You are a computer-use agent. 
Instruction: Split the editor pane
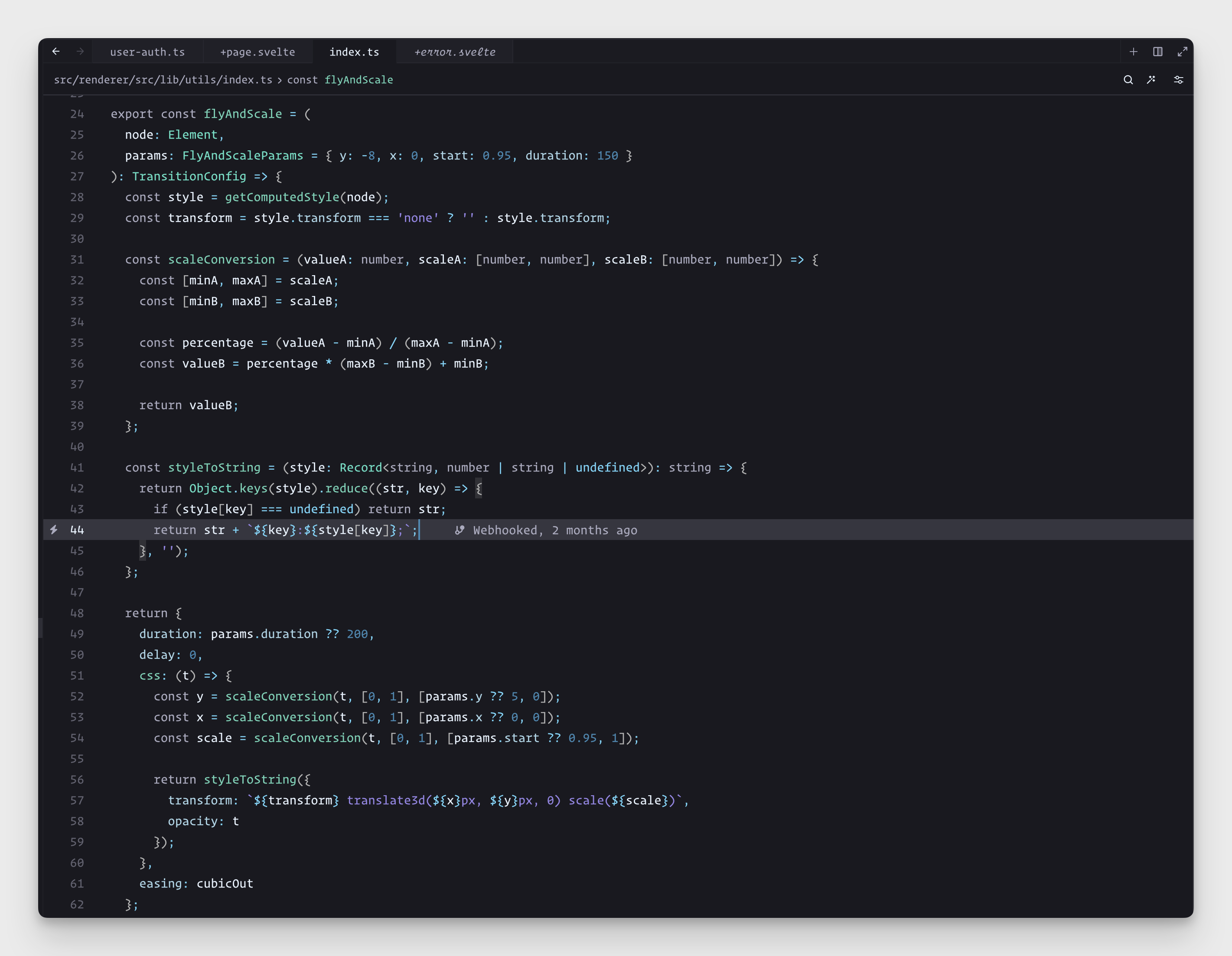click(1157, 52)
